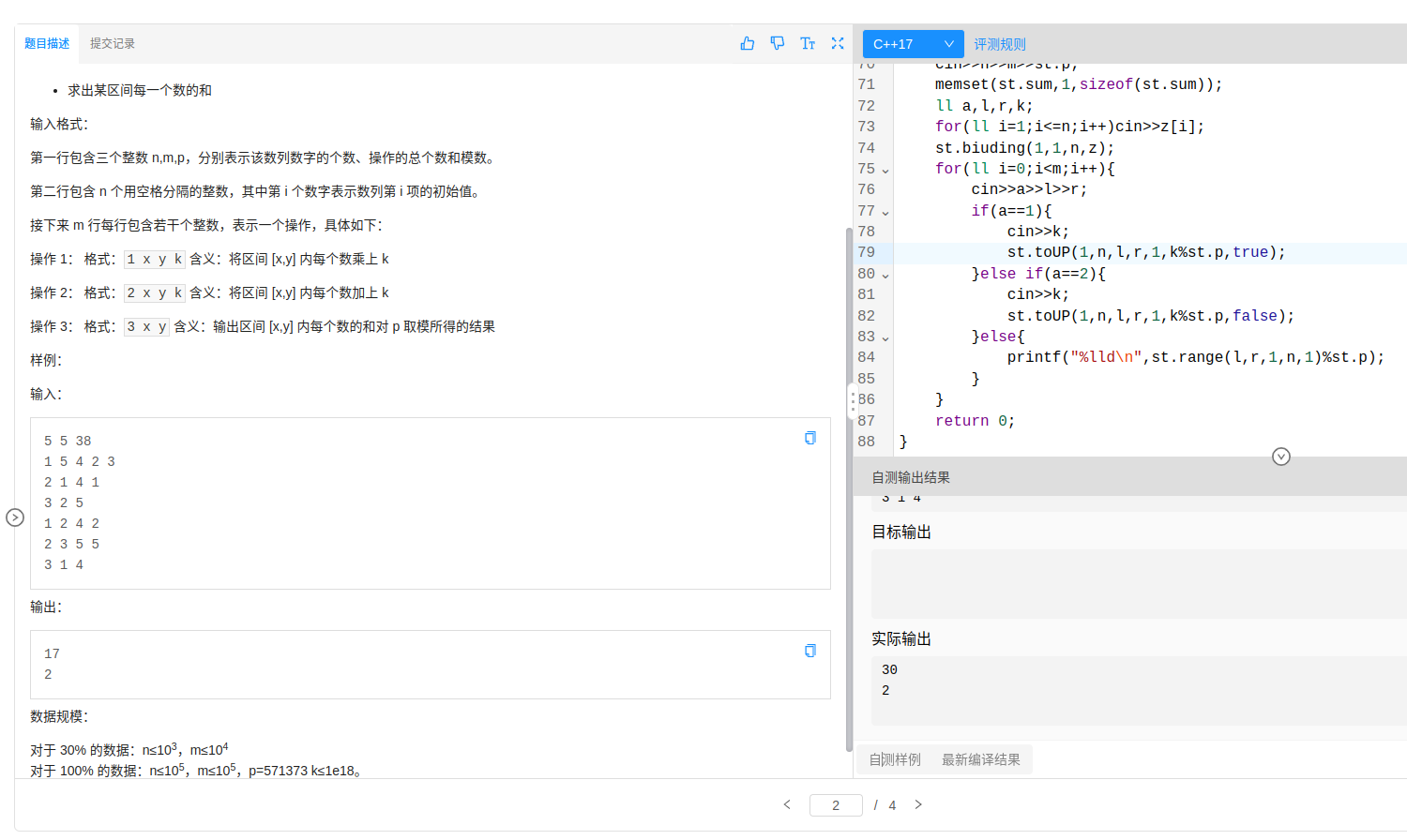Viewport: 1407px width, 840px height.
Task: Fold the if block at line 77
Action: pos(885,213)
